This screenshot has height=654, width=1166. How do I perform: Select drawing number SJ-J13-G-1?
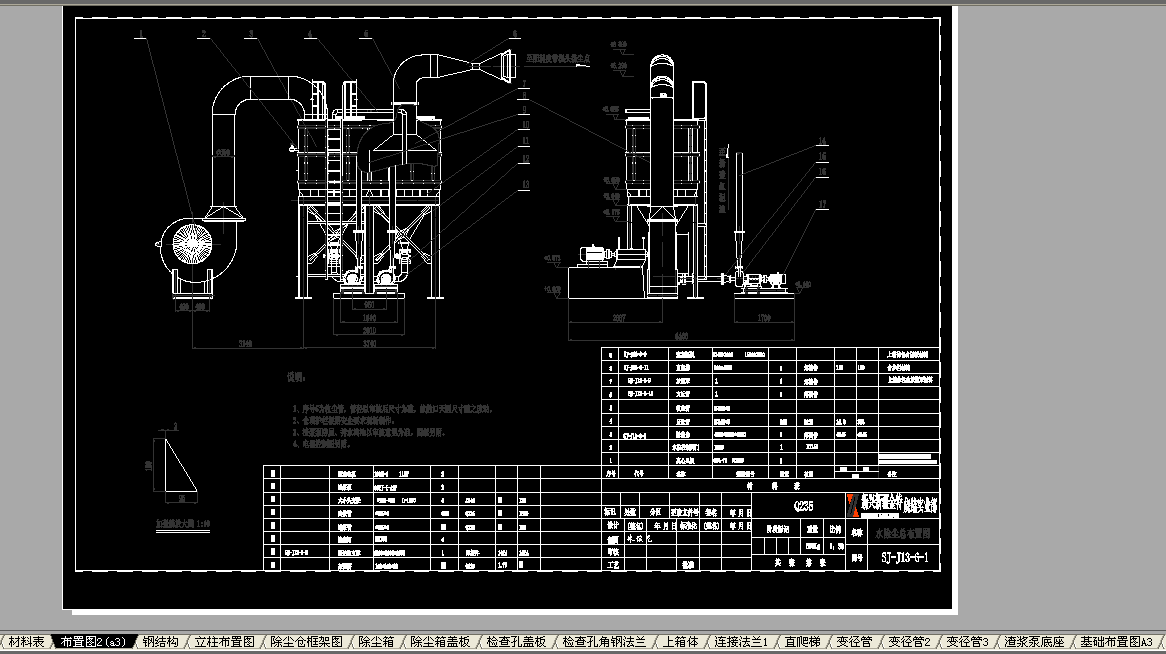click(904, 557)
